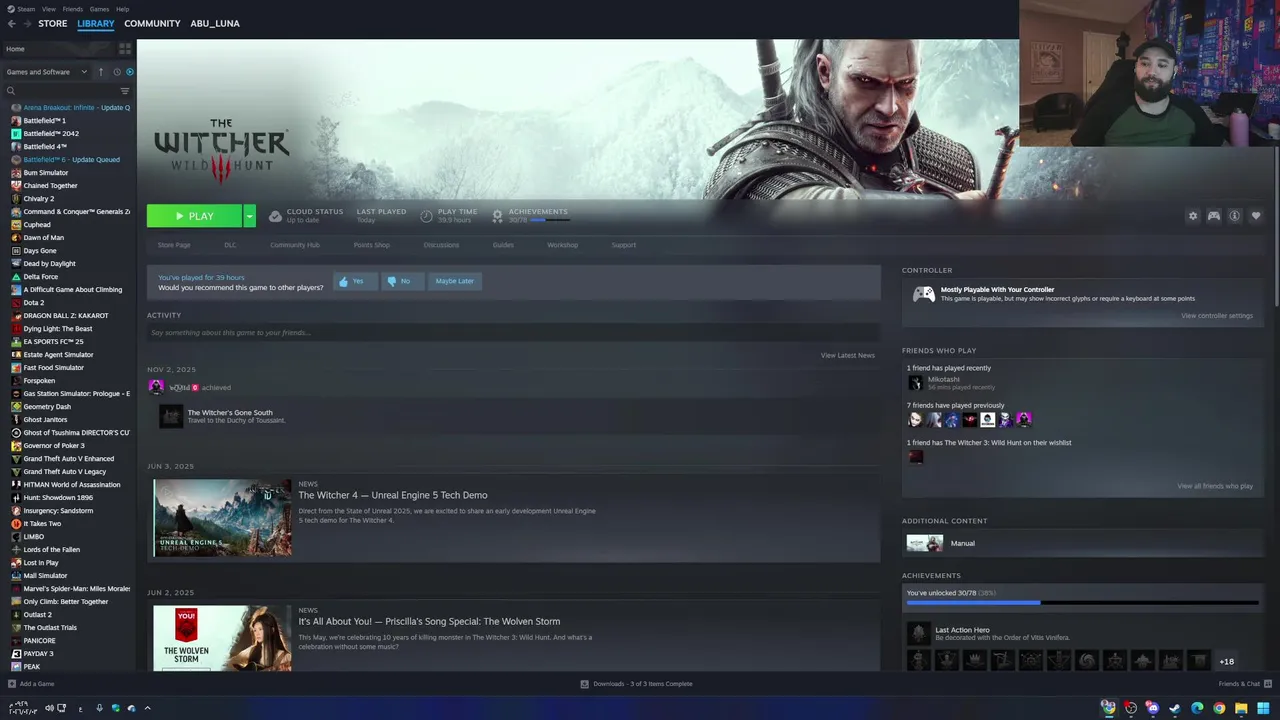Open Windows Start button on taskbar
Screen dimensions: 1280x720
(x=1263, y=708)
